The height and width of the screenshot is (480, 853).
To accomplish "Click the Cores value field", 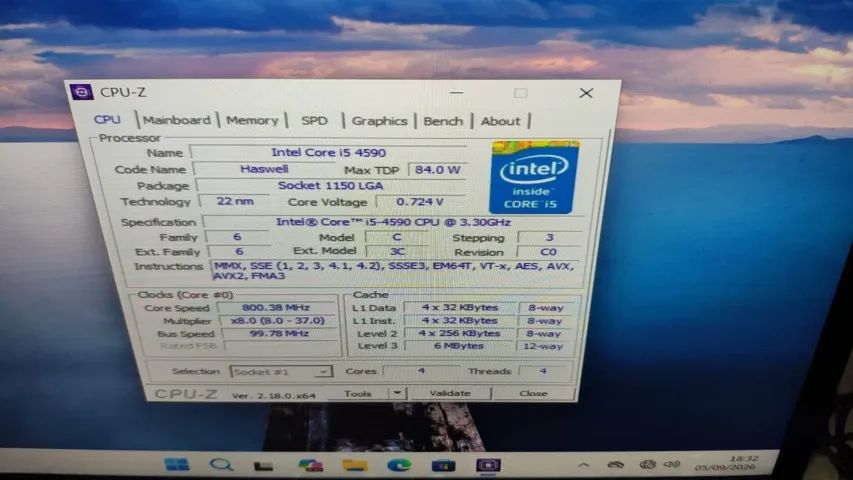I will [421, 371].
